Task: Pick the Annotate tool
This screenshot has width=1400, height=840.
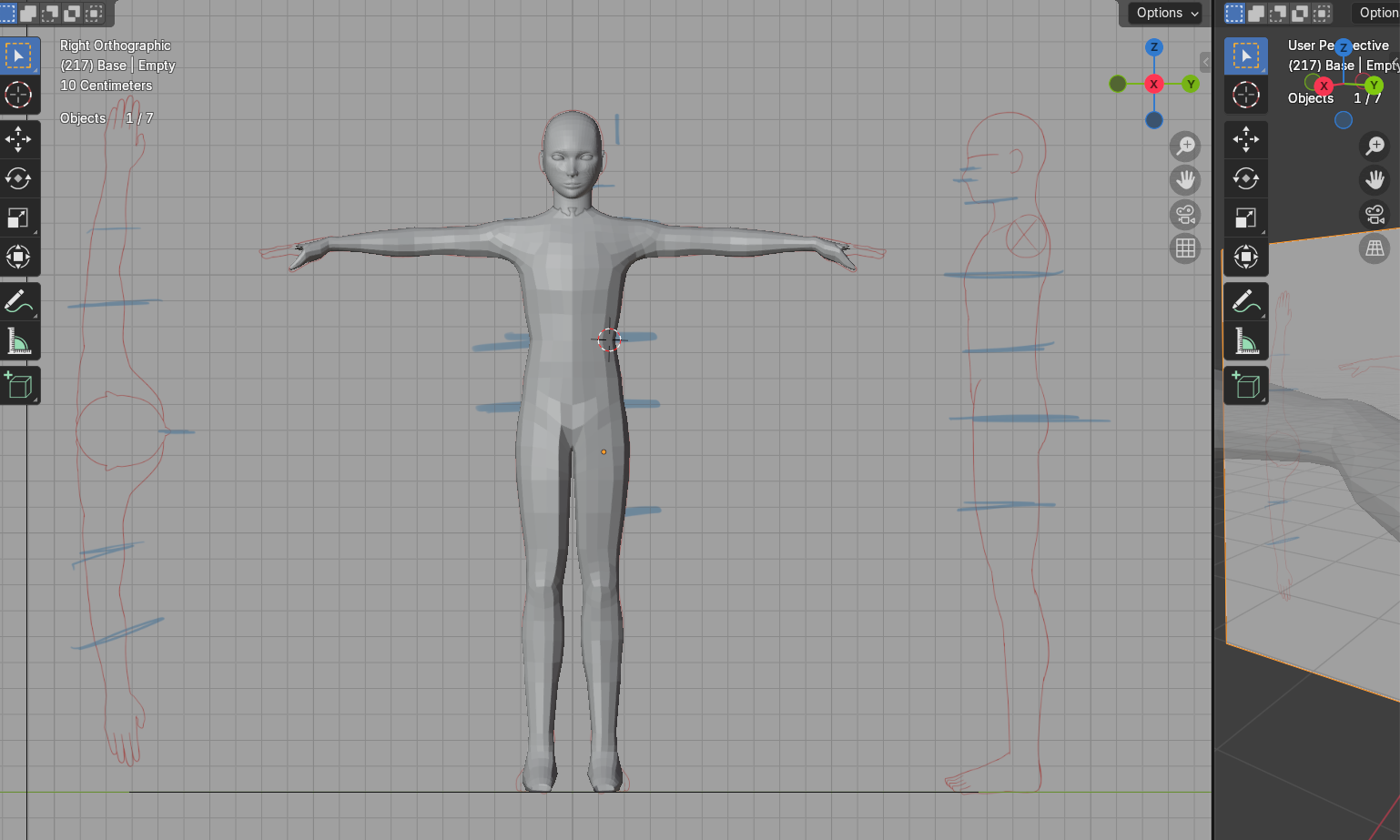Action: pos(19,301)
